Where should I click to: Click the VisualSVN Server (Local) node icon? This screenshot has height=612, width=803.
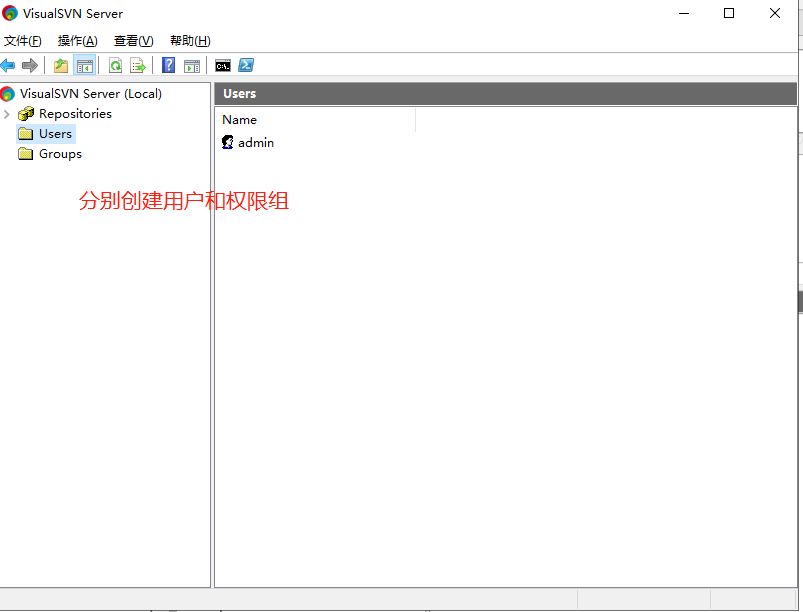coord(8,94)
